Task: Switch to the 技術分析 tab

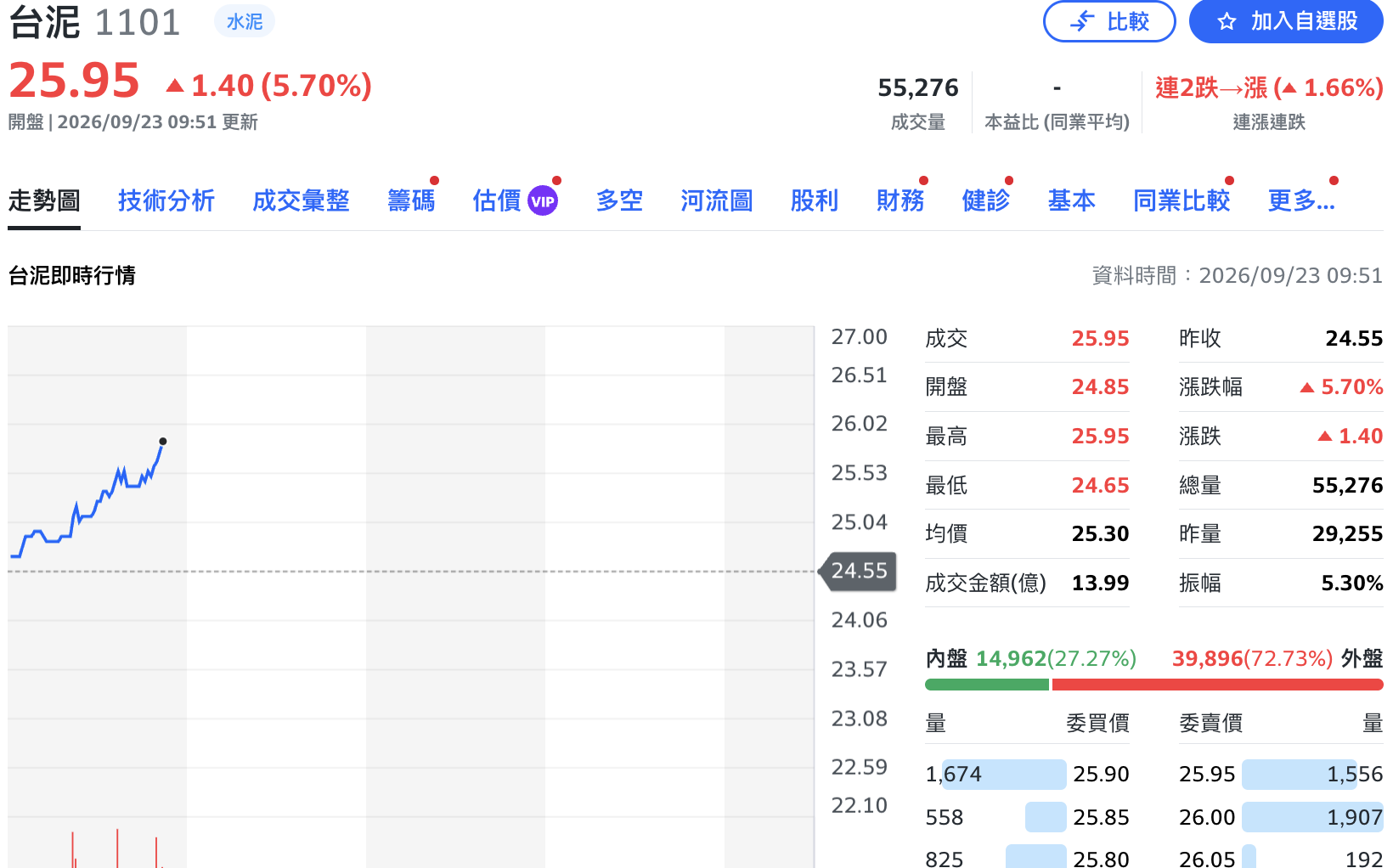Action: [x=166, y=201]
